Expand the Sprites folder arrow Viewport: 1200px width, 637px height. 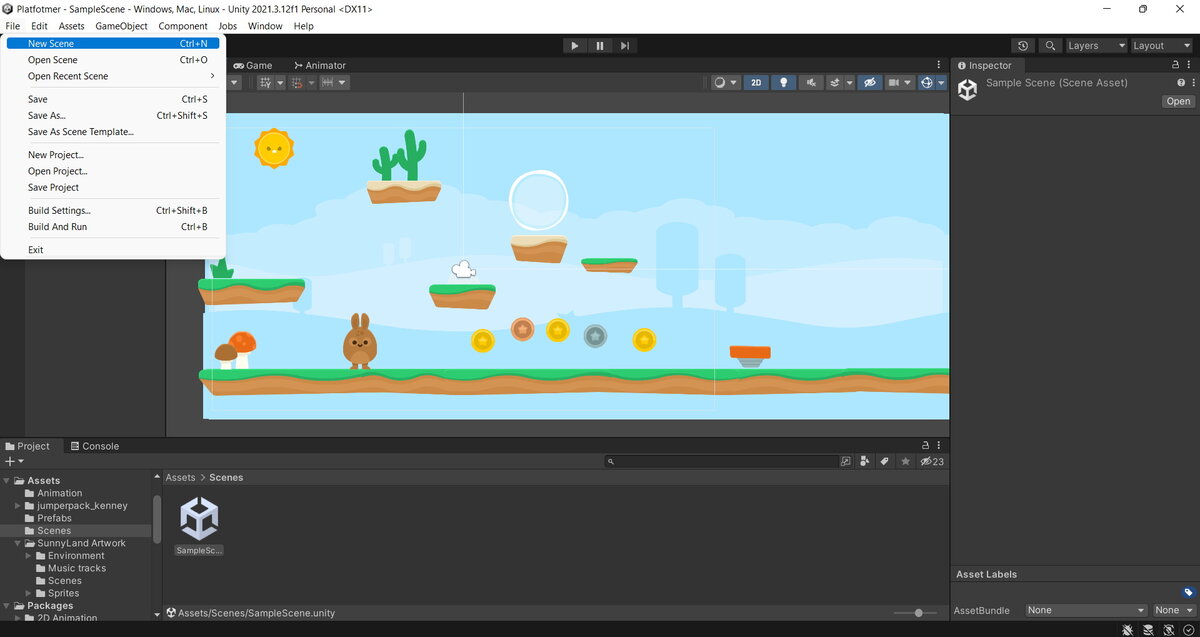tap(29, 593)
